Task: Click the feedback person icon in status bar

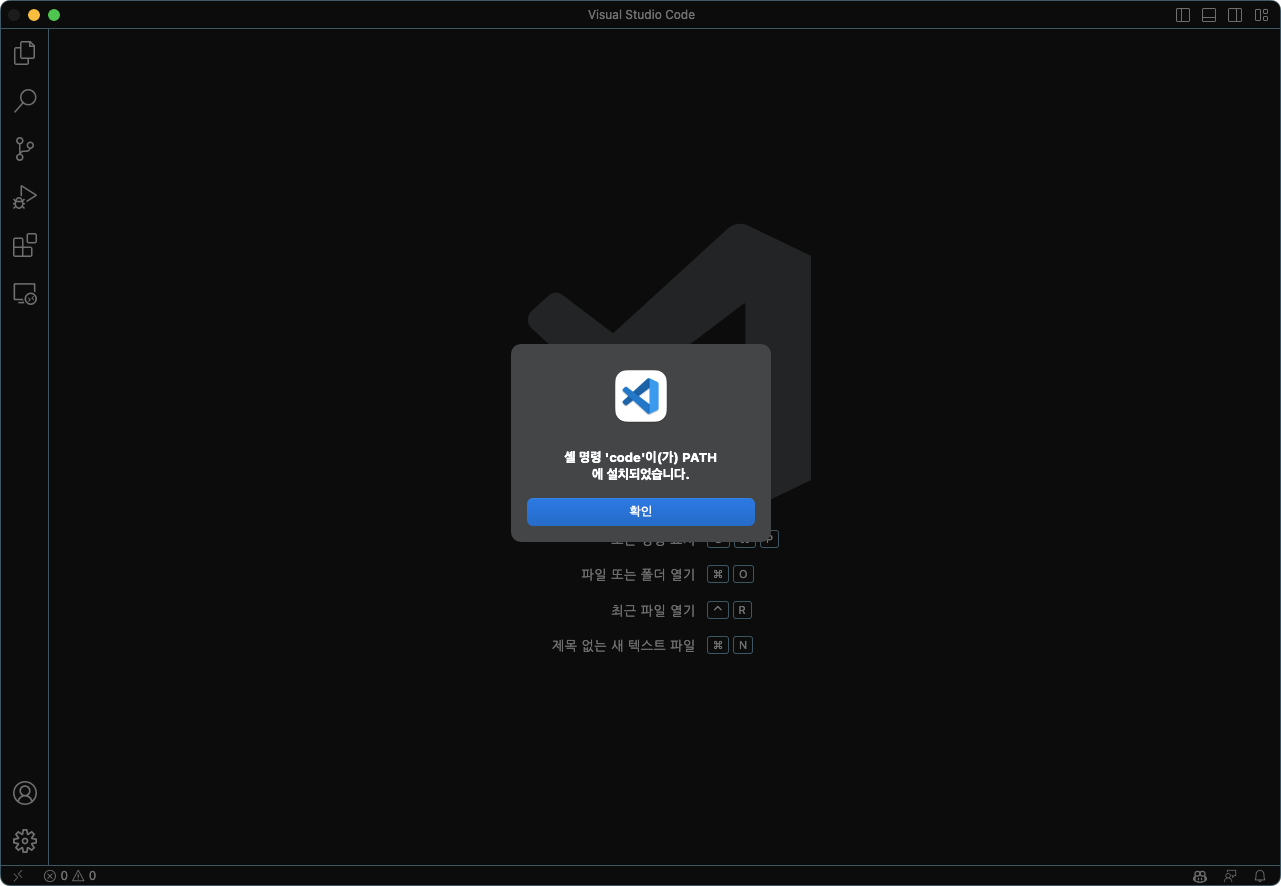Action: tap(1230, 876)
